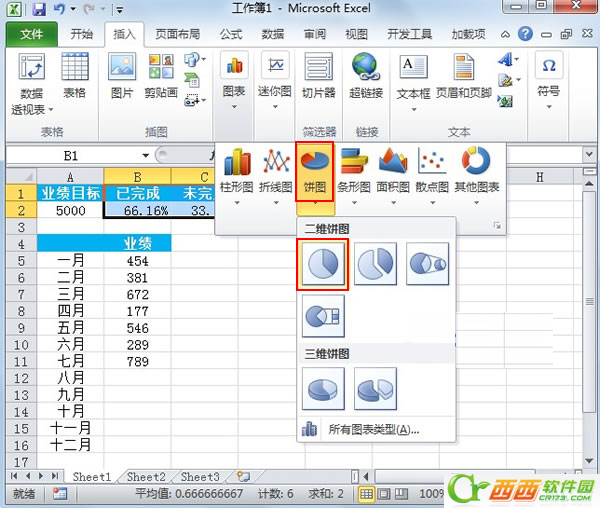Select the basic 2D pie chart

323,265
